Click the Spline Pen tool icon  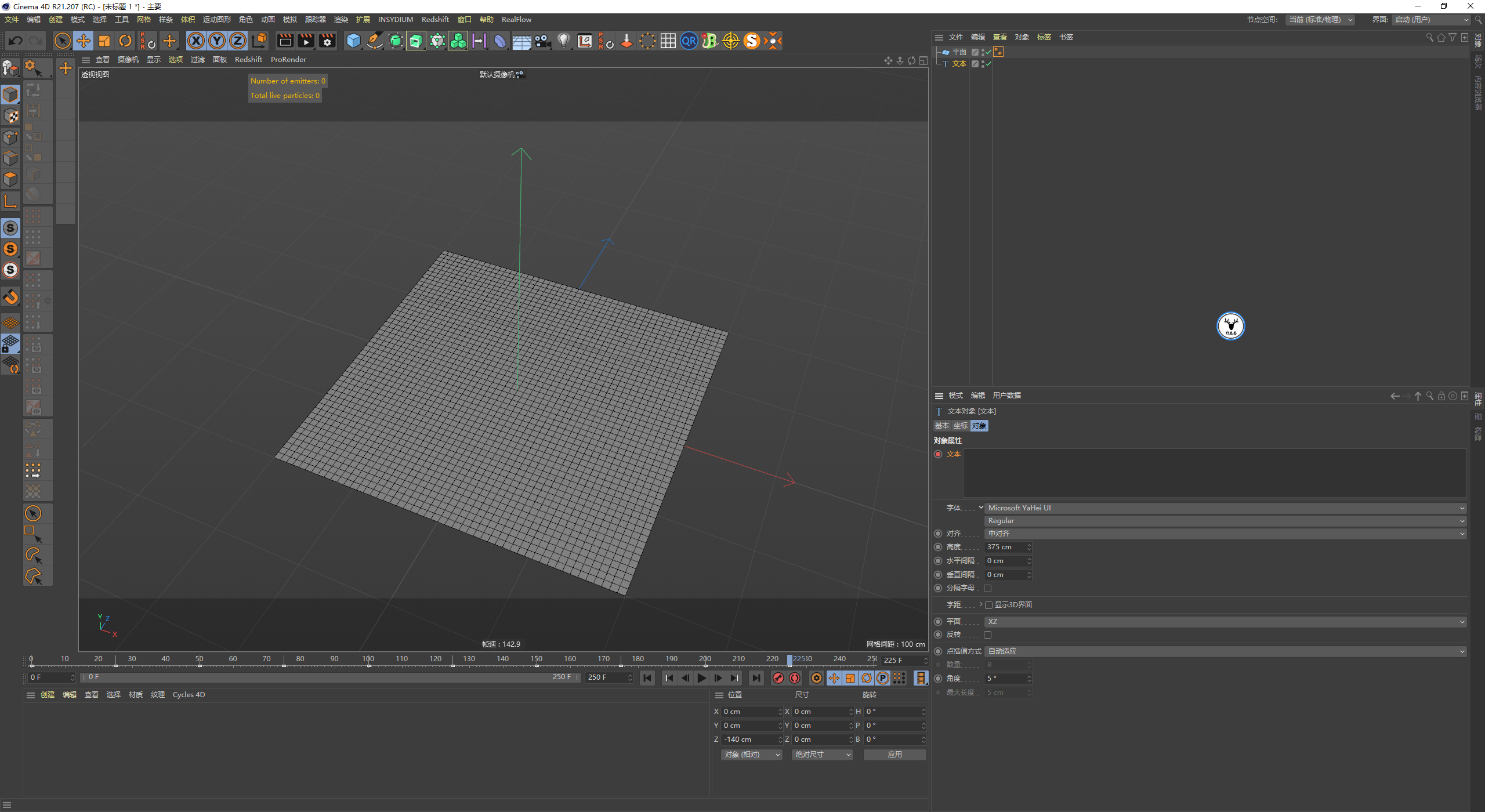click(375, 41)
